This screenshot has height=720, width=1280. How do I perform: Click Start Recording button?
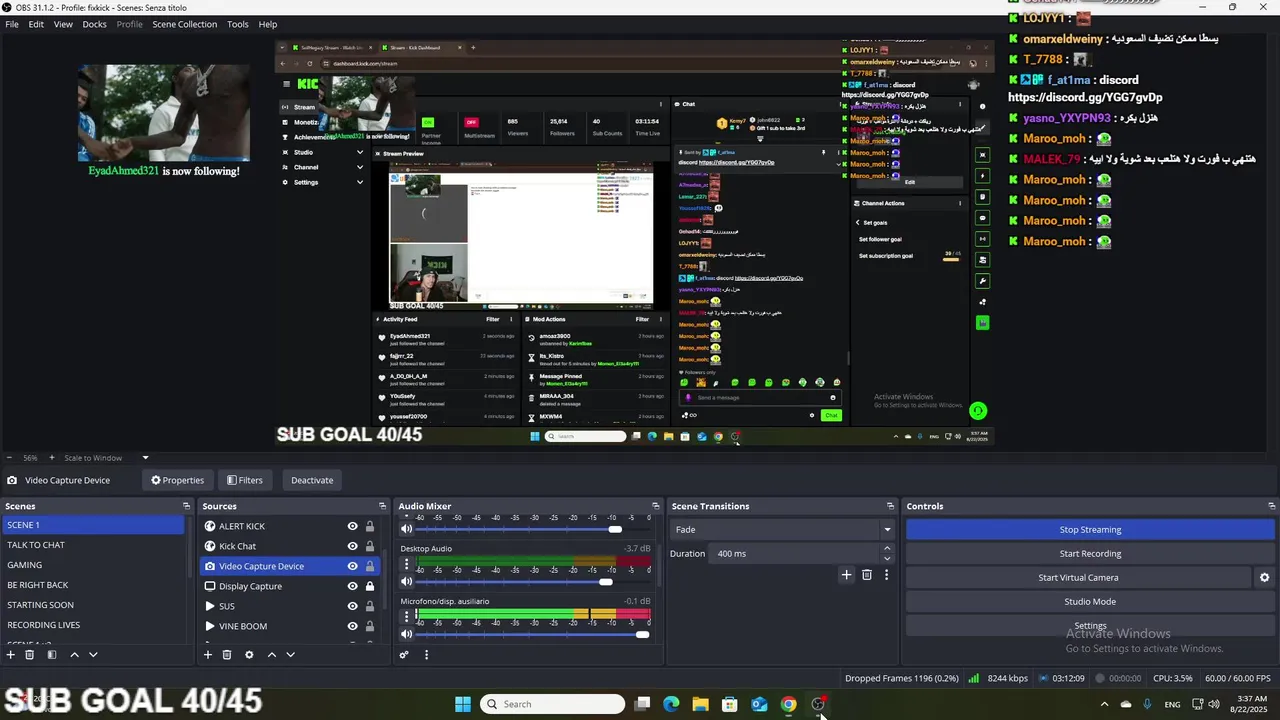point(1090,554)
